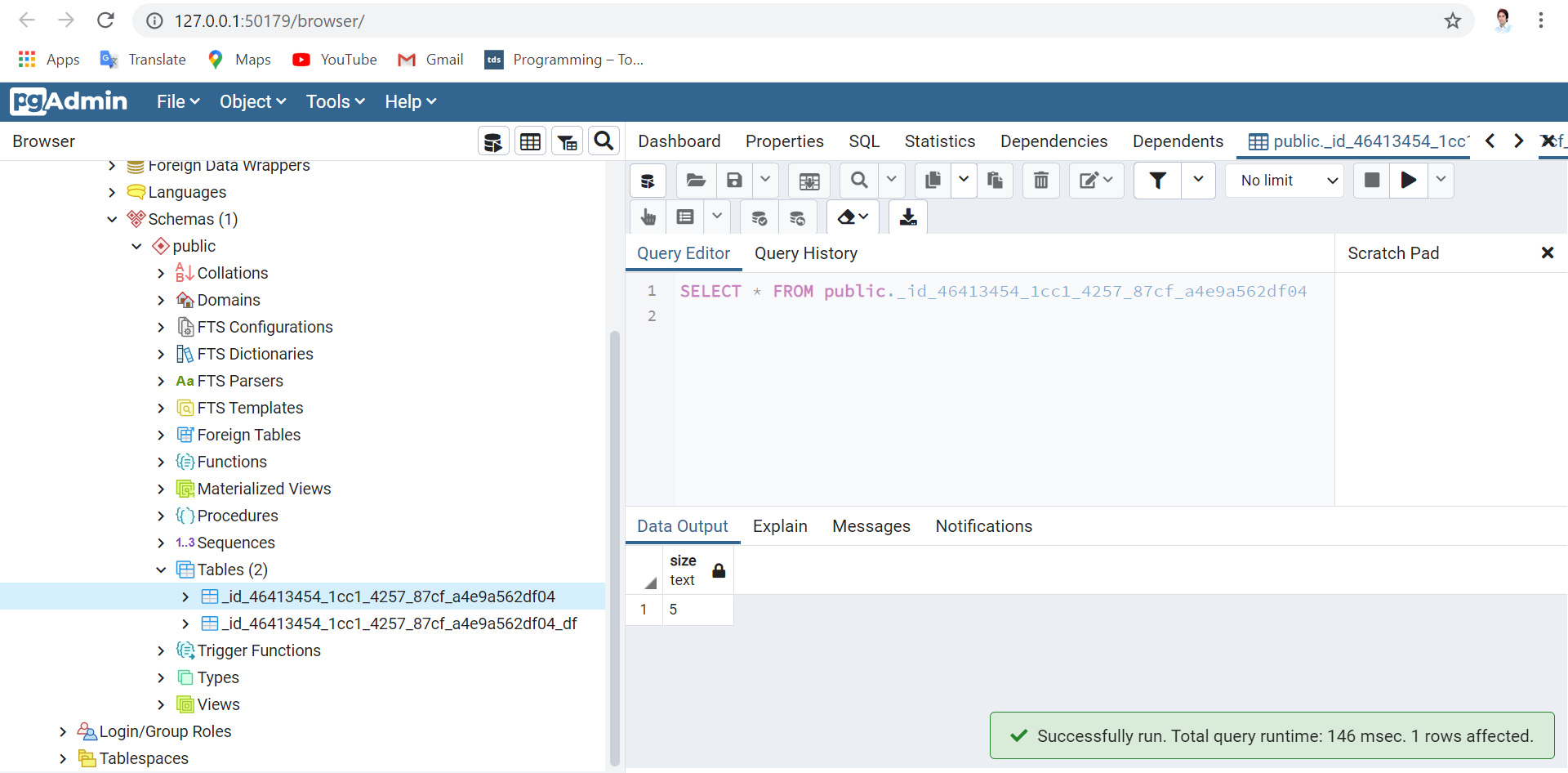
Task: Expand the Functions node in the browser
Action: tap(161, 462)
